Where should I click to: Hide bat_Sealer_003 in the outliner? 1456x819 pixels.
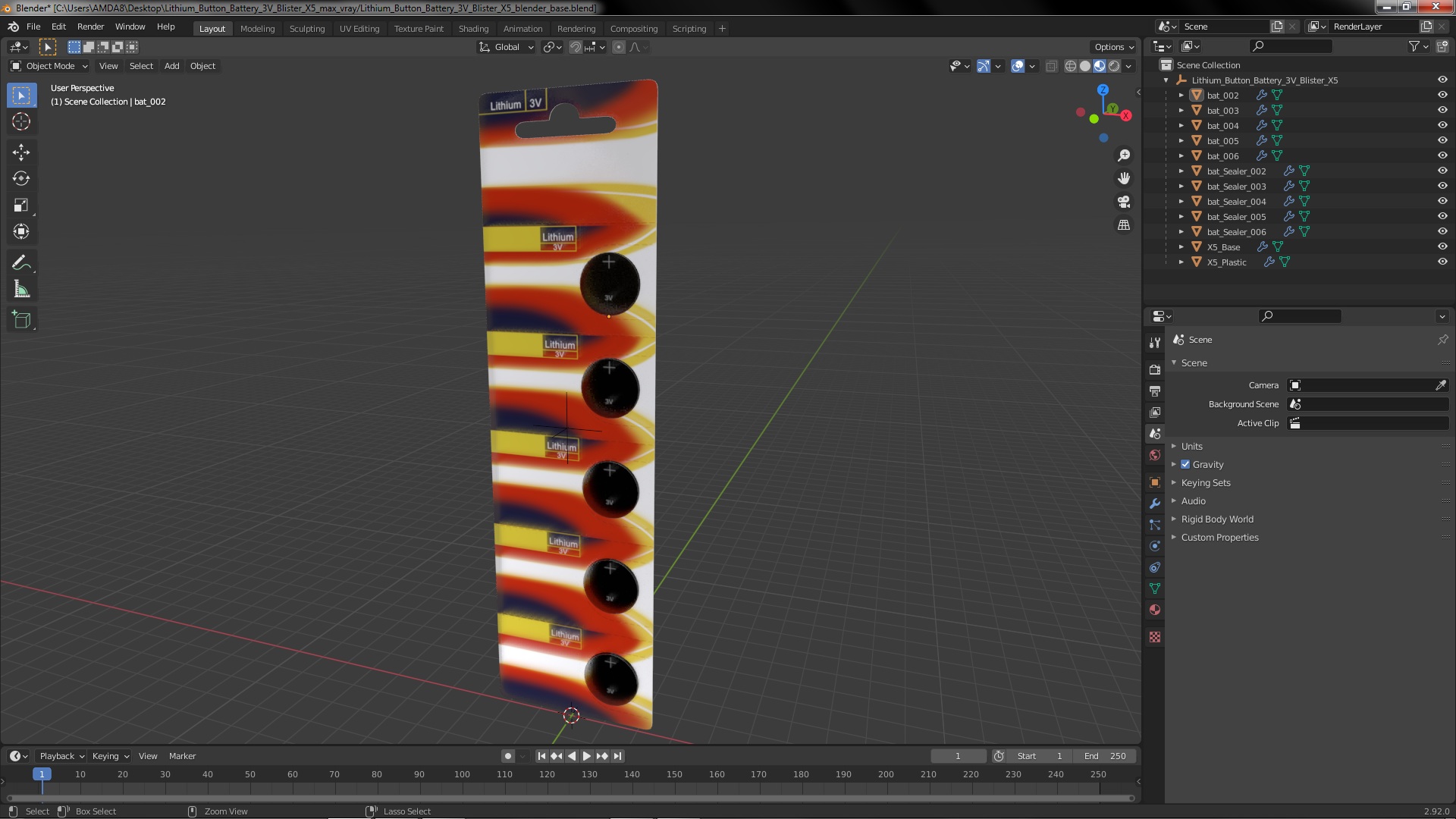[1442, 186]
